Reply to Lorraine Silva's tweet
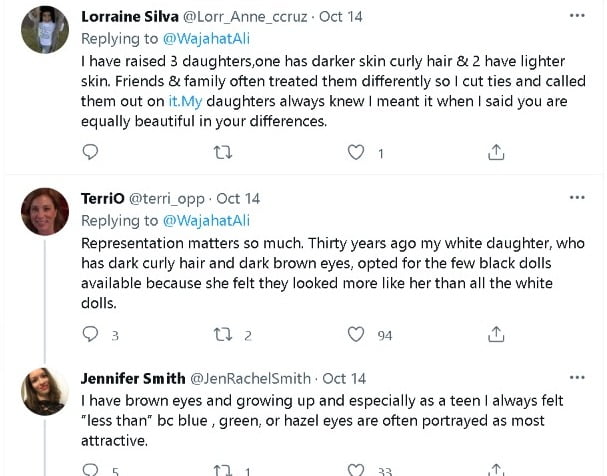607x476 pixels. point(90,152)
